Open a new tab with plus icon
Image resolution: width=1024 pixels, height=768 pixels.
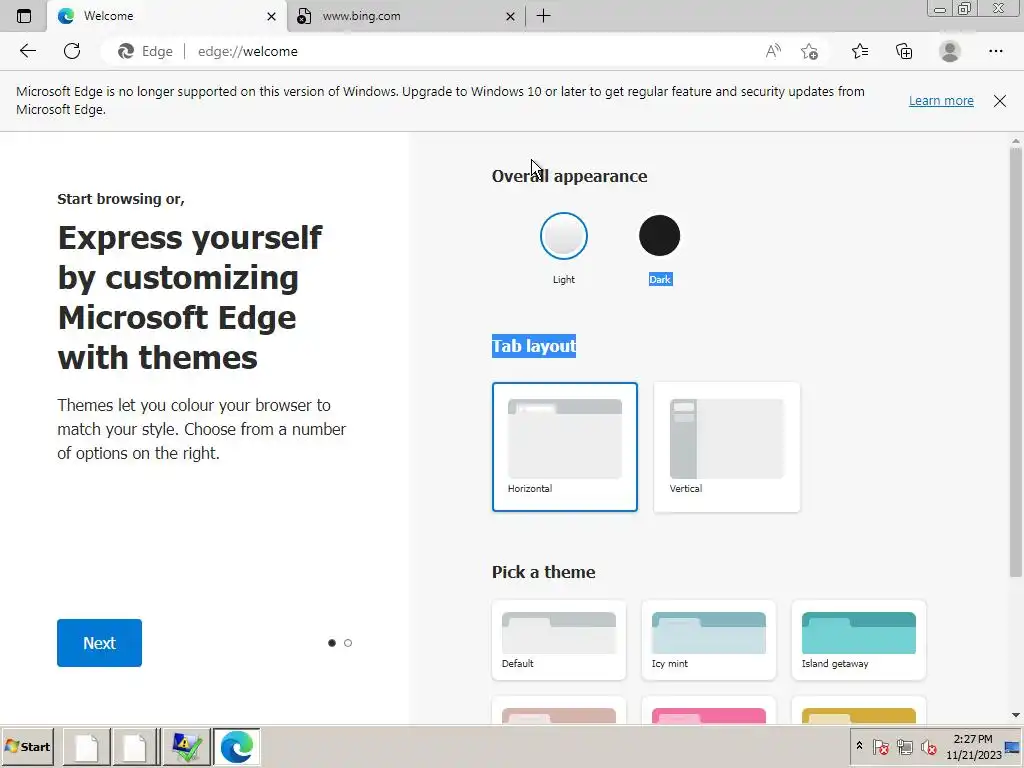tap(543, 16)
